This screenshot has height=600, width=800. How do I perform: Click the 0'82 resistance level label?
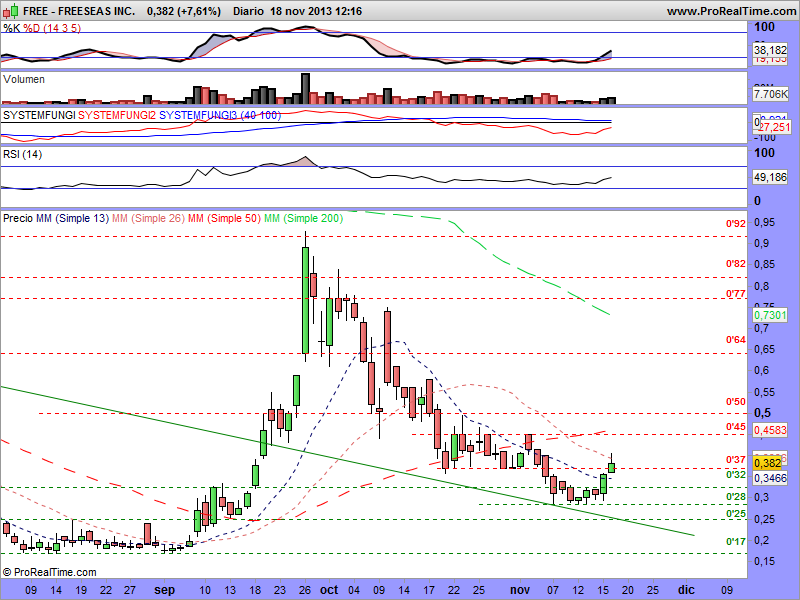tap(736, 264)
